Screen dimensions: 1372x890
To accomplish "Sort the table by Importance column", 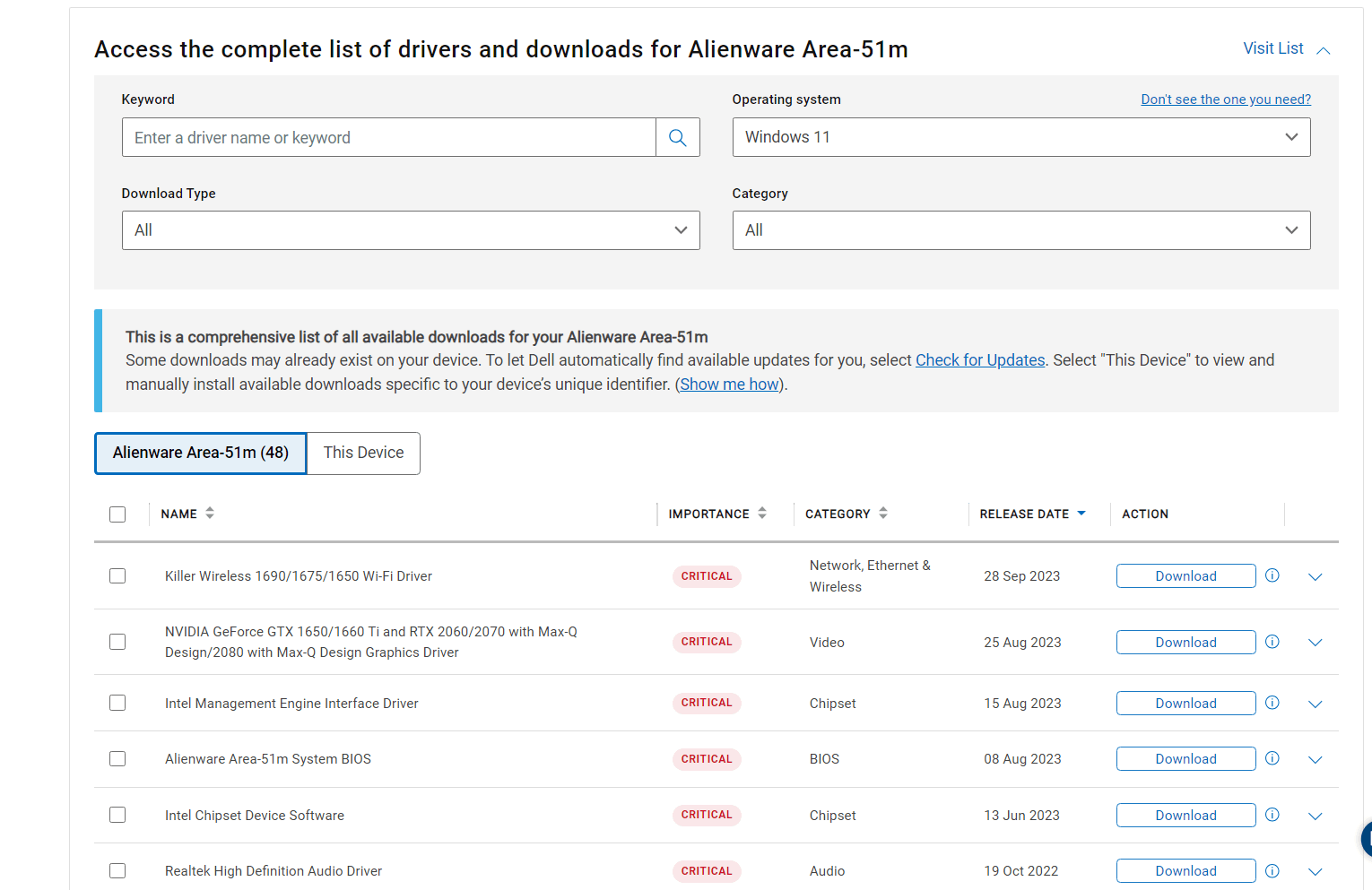I will 762,514.
